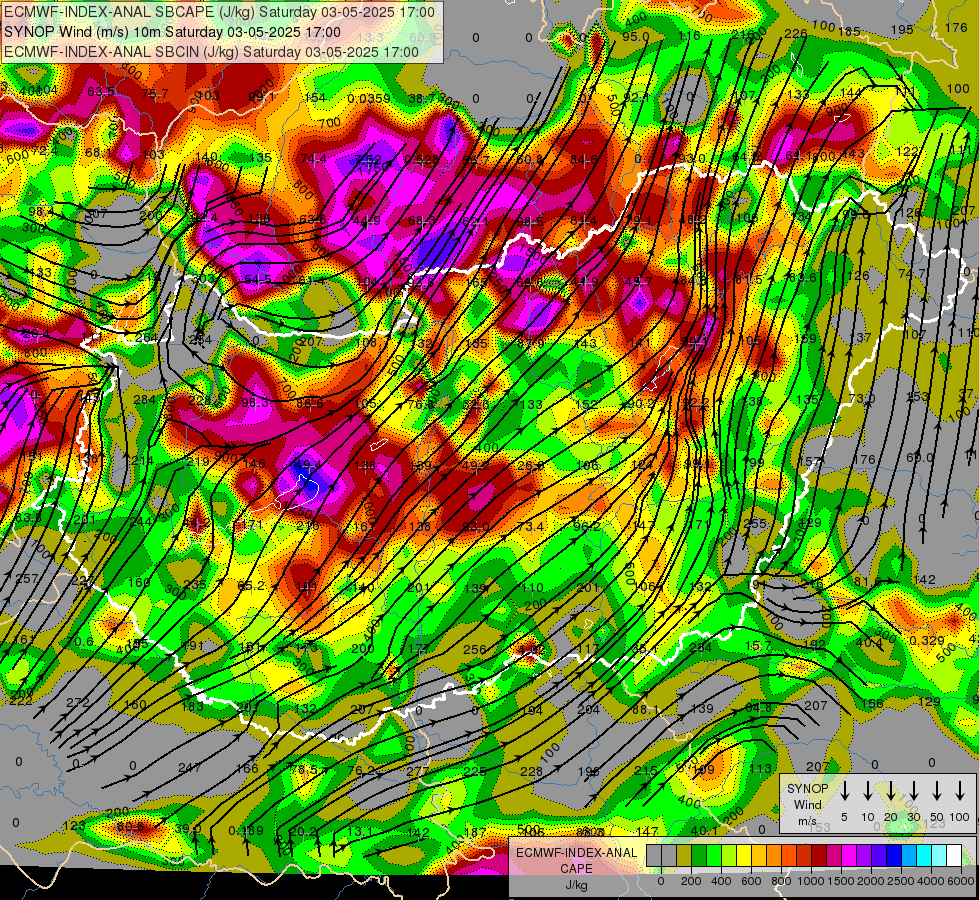The height and width of the screenshot is (900, 979).
Task: Click the ECMWF-INDEX-ANAL legend label
Action: (576, 853)
